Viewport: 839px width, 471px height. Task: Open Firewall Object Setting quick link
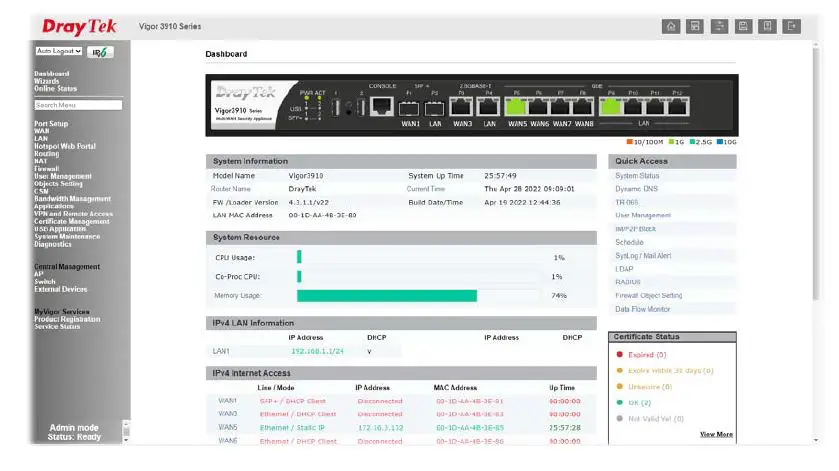click(649, 295)
